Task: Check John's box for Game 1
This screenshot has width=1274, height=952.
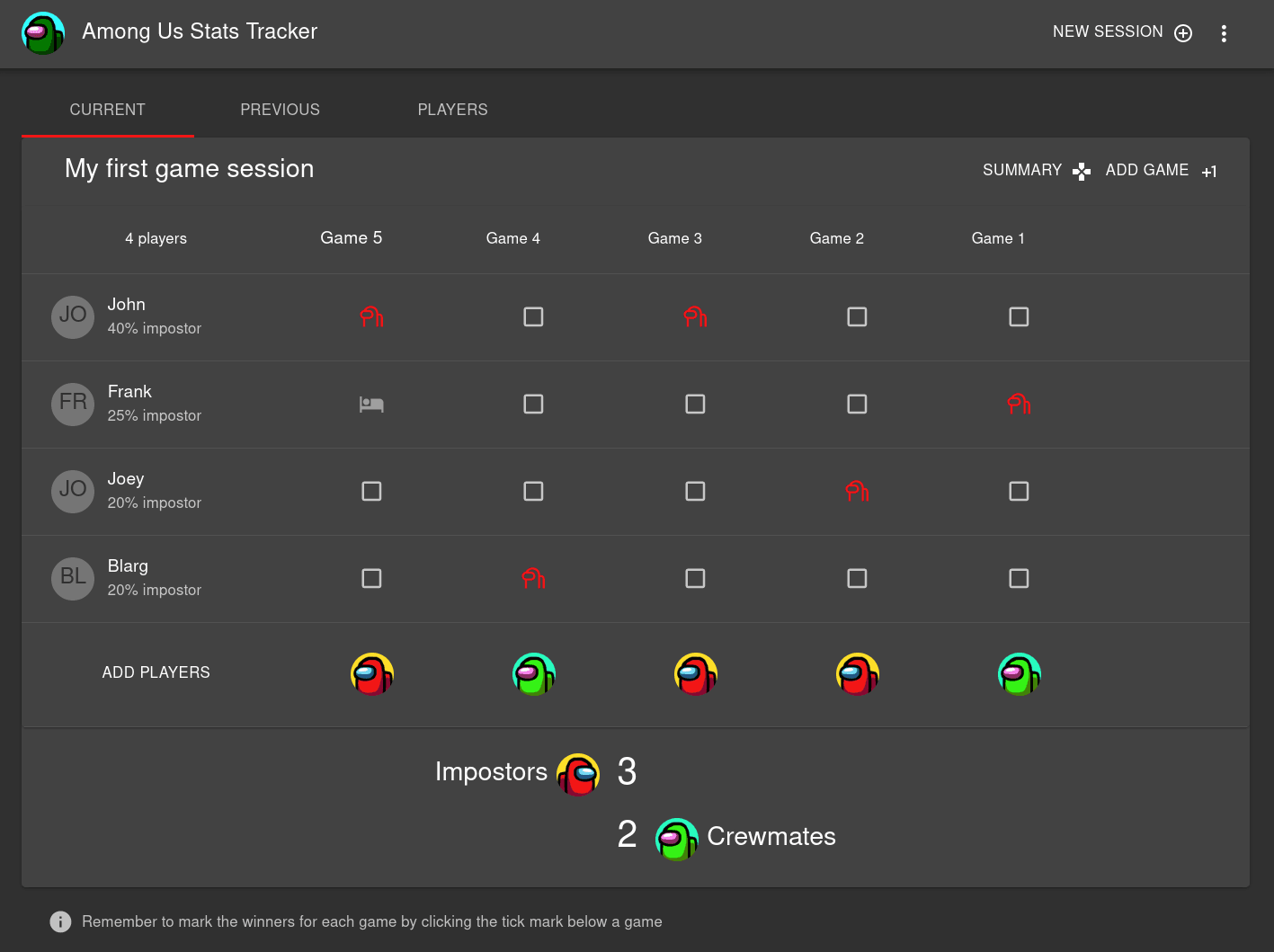Action: coord(1019,316)
